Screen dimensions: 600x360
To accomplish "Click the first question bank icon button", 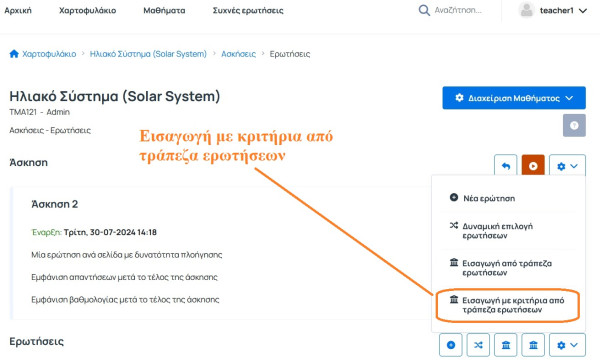I will click(x=505, y=345).
